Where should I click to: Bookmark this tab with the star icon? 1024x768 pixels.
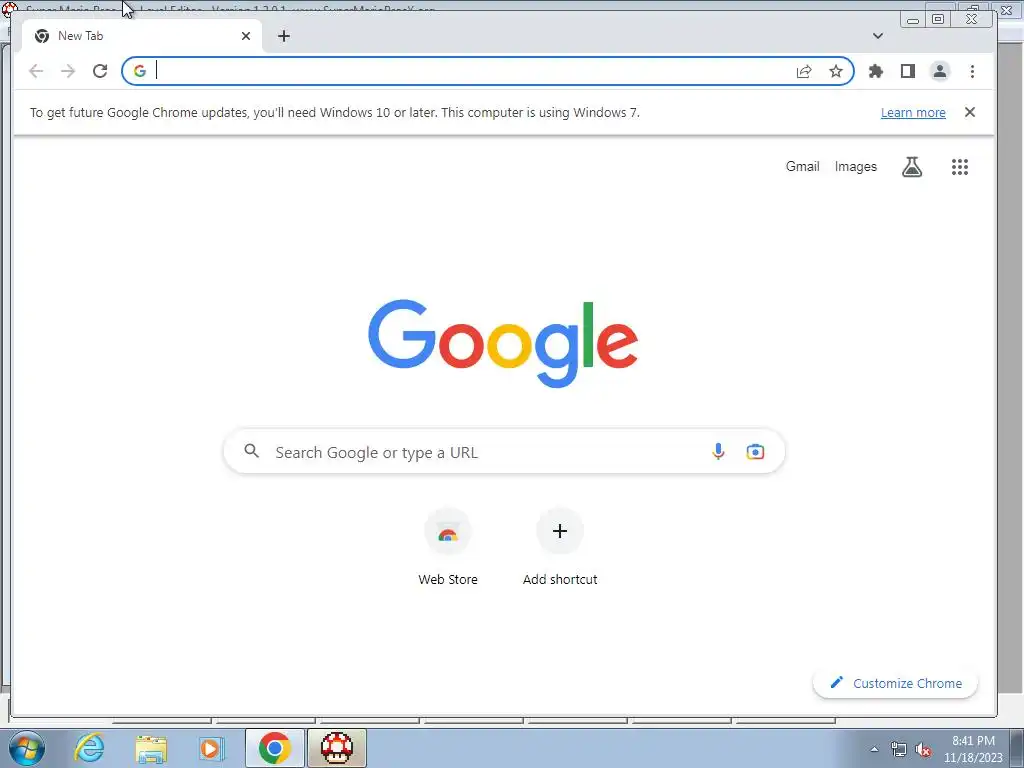[x=836, y=71]
